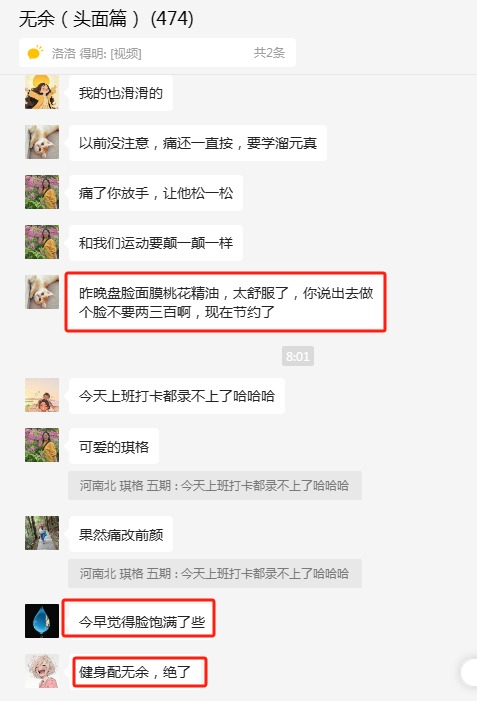Open quoted reply under 果然痛改前颜
This screenshot has height=701, width=477.
(215, 574)
